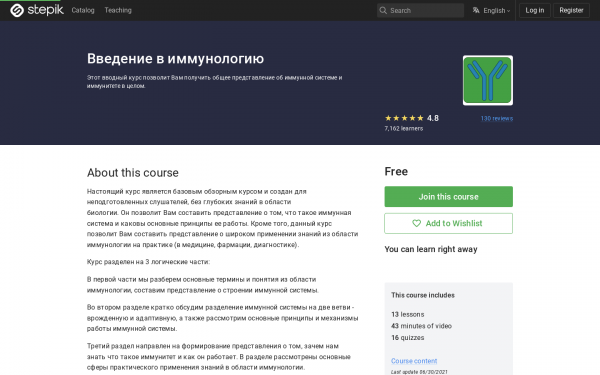Image resolution: width=600 pixels, height=375 pixels.
Task: Click the search magnifier icon
Action: click(383, 10)
